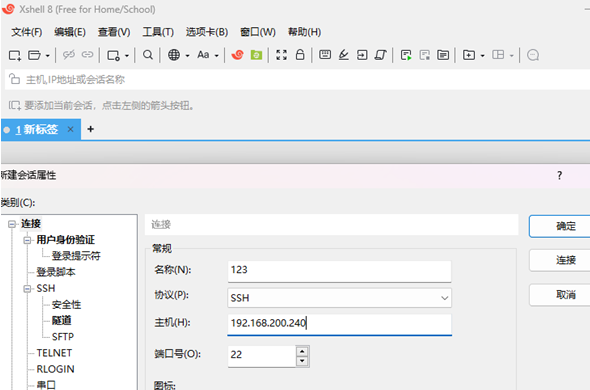Open the 帮助(H) menu
This screenshot has width=590, height=390.
(x=304, y=32)
